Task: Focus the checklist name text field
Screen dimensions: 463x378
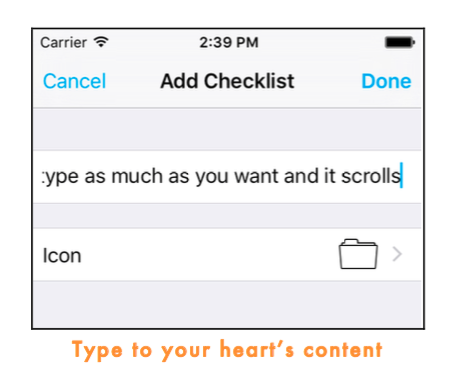Action: coord(227,177)
